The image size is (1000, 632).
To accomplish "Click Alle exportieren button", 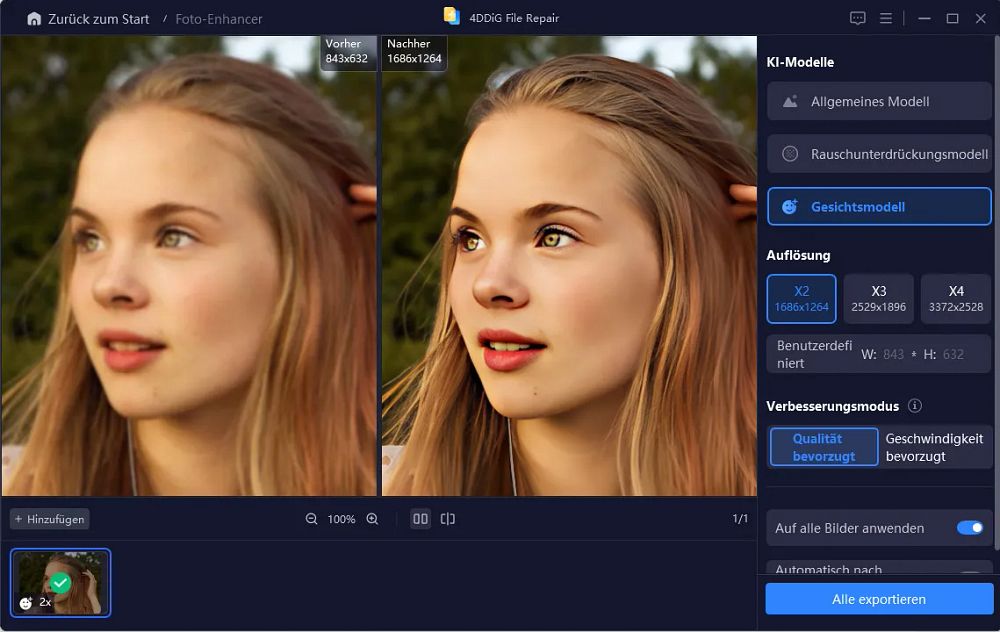I will click(879, 599).
